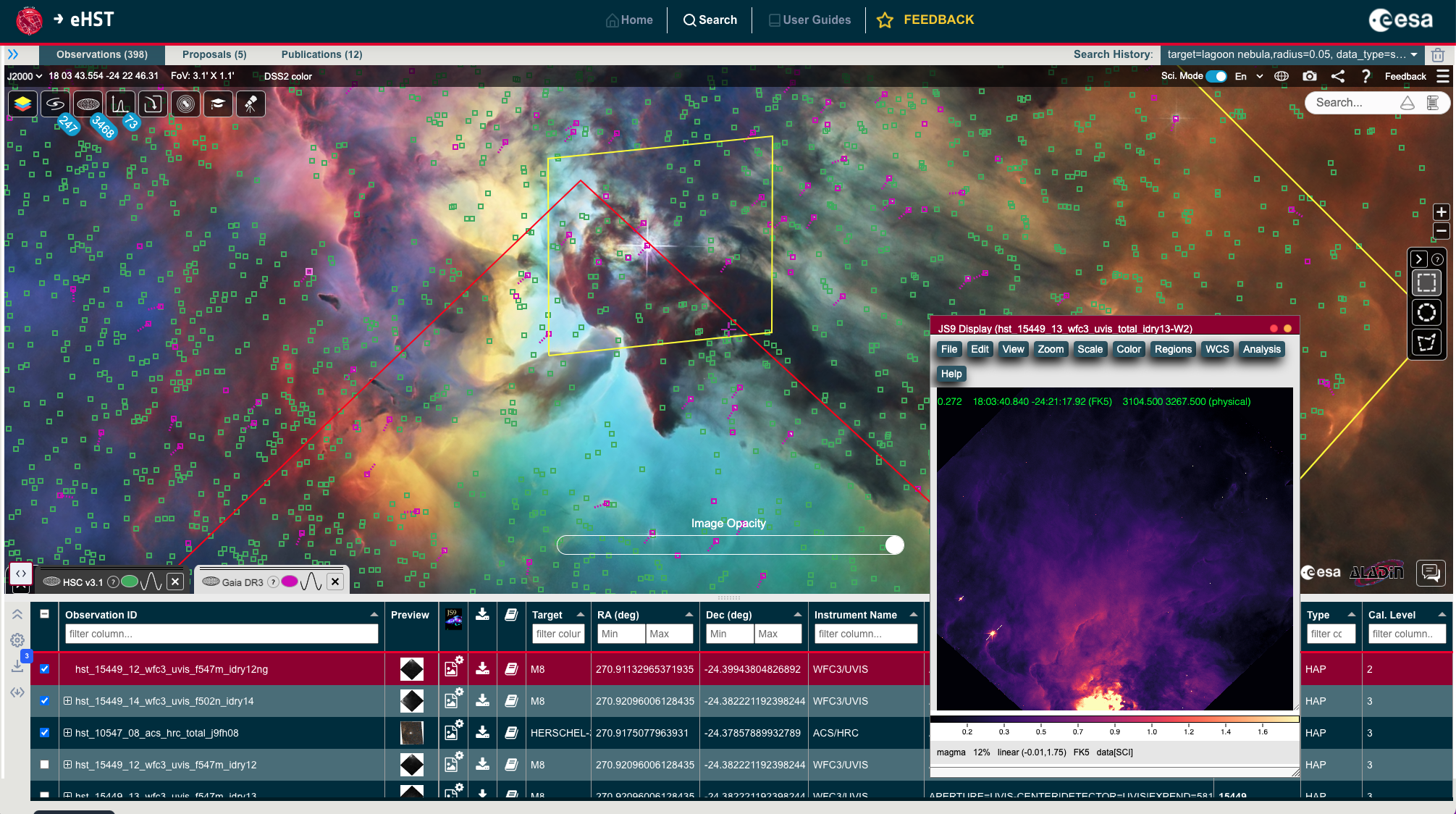Zoom in the sky map with plus
The image size is (1456, 814).
point(1441,212)
